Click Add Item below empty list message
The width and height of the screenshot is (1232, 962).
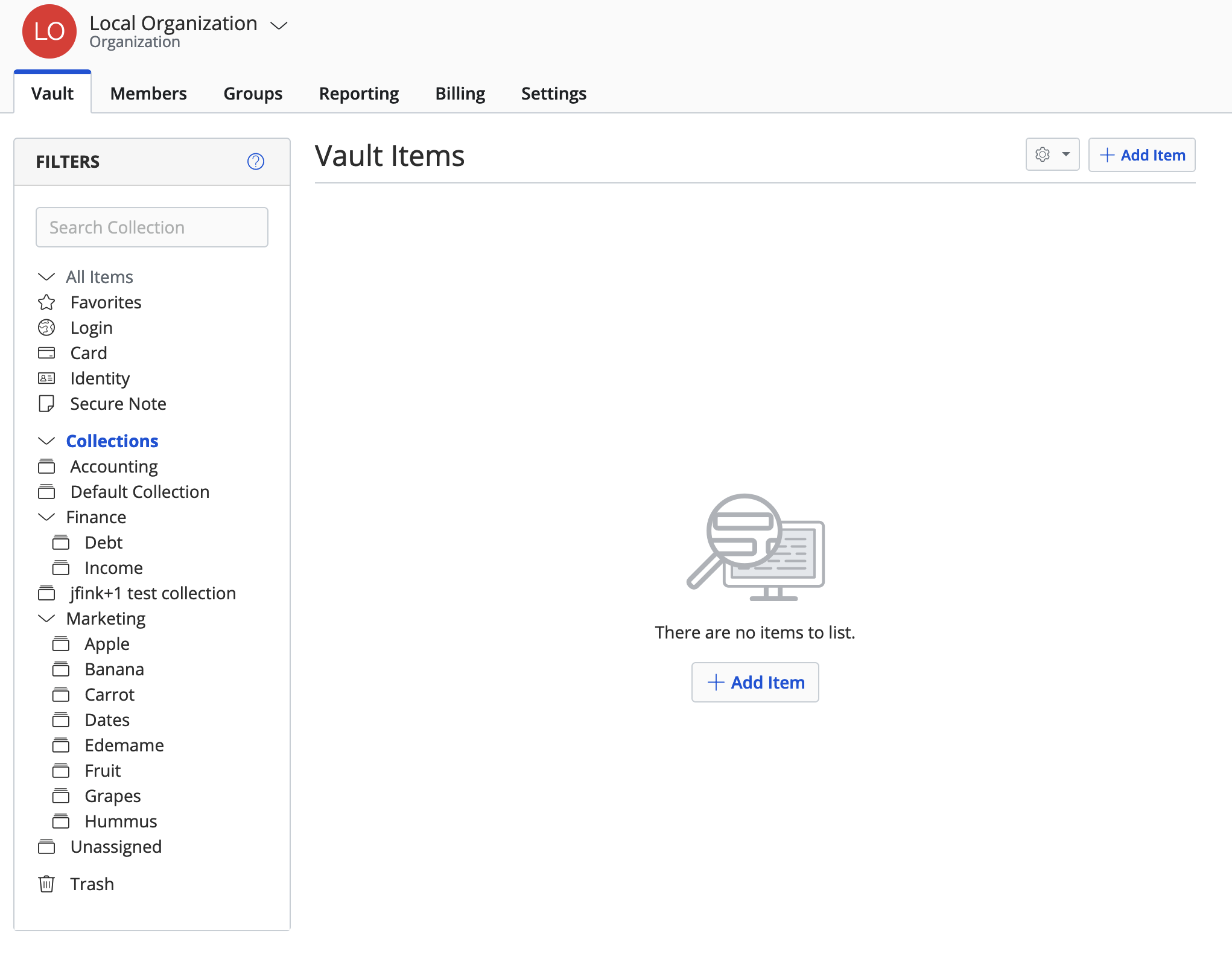click(755, 683)
